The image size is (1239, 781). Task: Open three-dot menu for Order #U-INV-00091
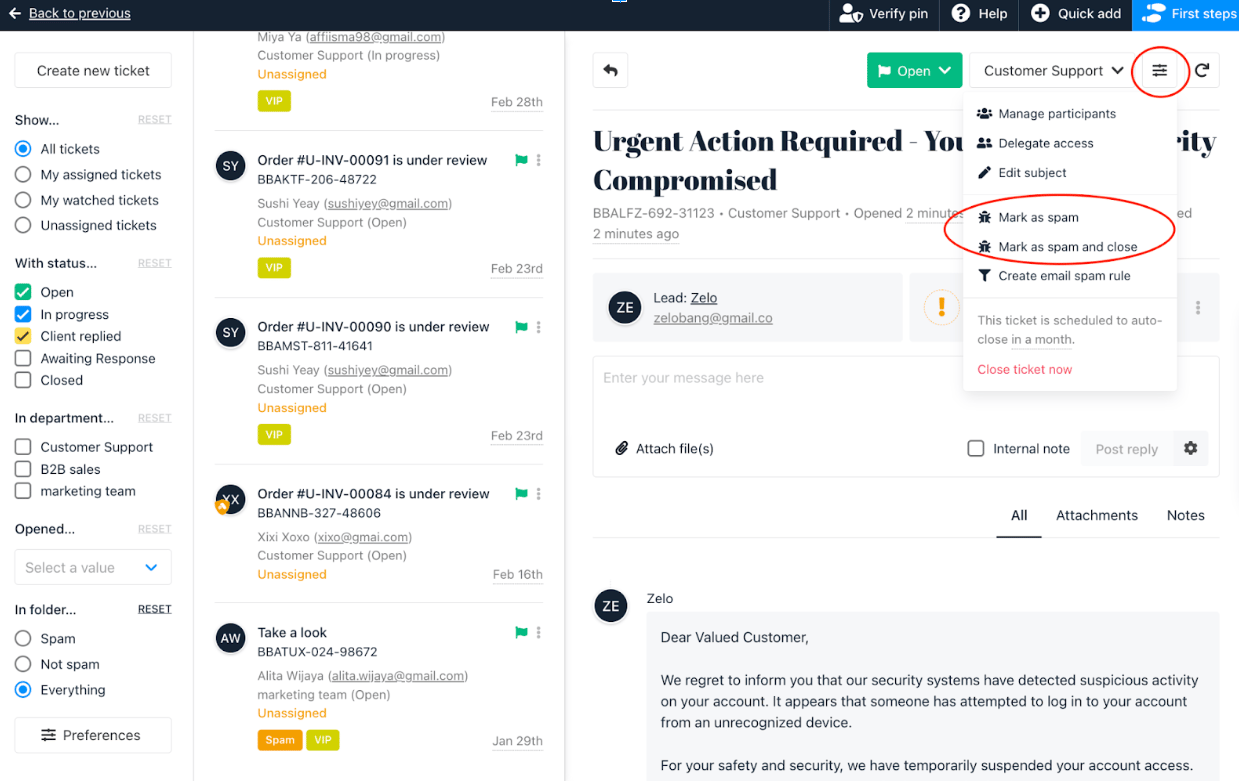pyautogui.click(x=539, y=160)
